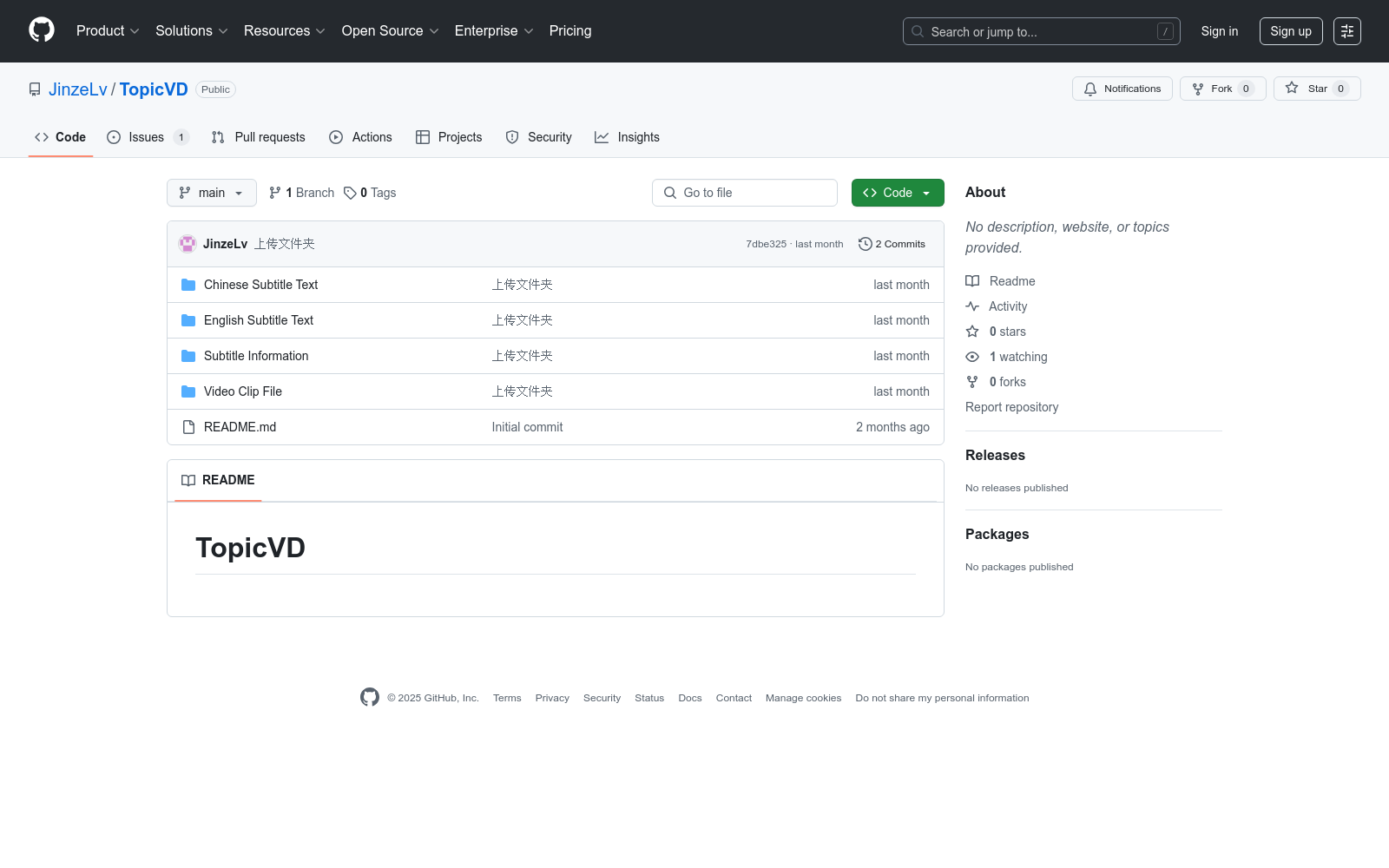Expand the Product menu
Image resolution: width=1389 pixels, height=868 pixels.
coord(108,31)
